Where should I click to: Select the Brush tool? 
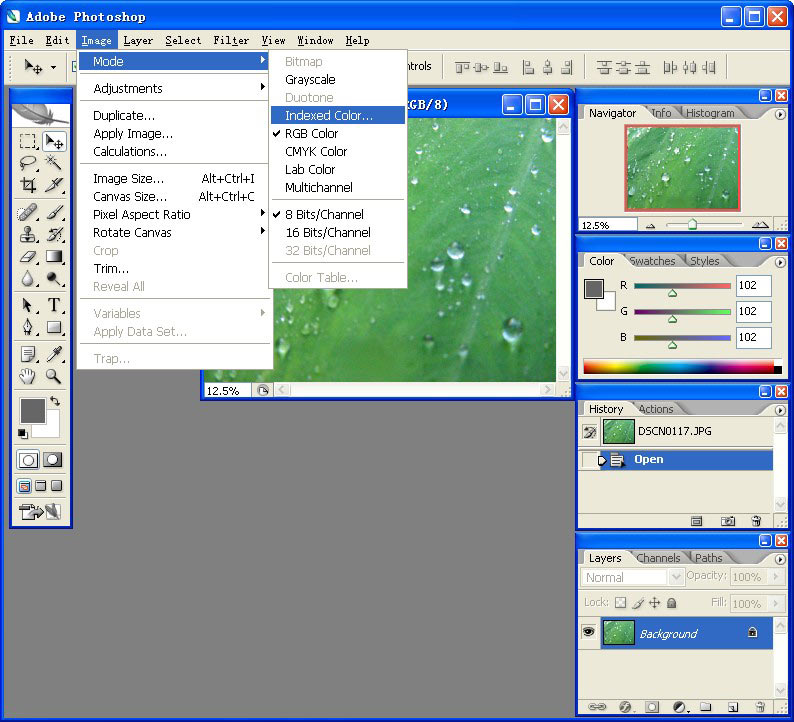point(54,213)
